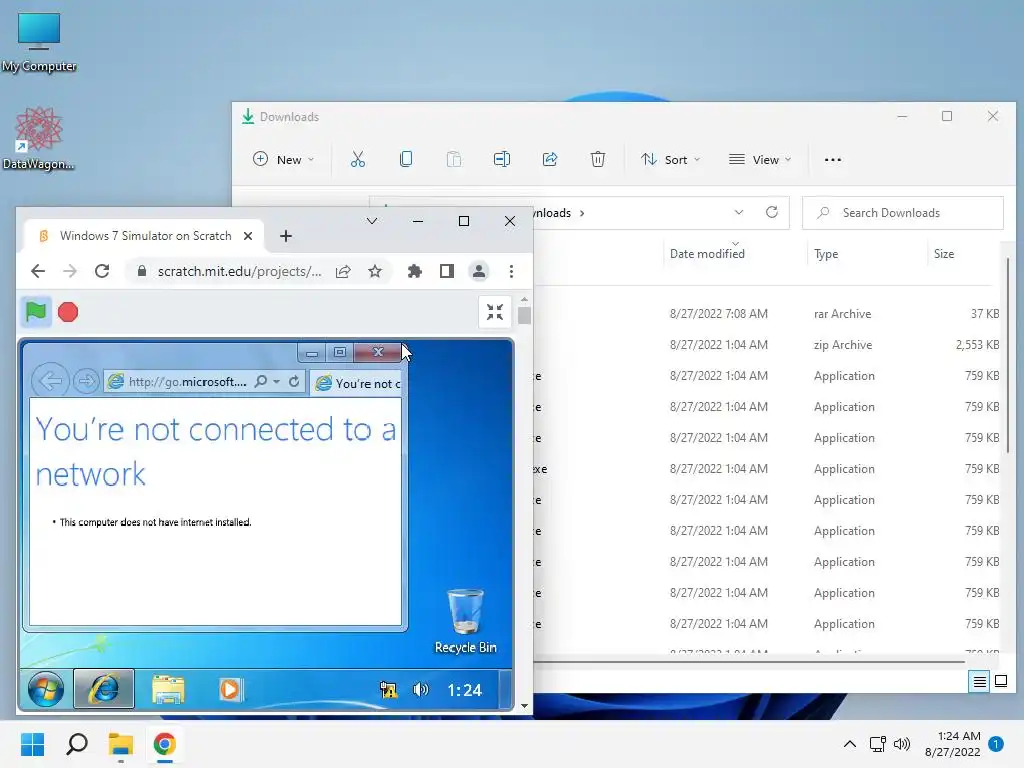1024x768 pixels.
Task: Open the New dropdown in Downloads window
Action: click(283, 159)
